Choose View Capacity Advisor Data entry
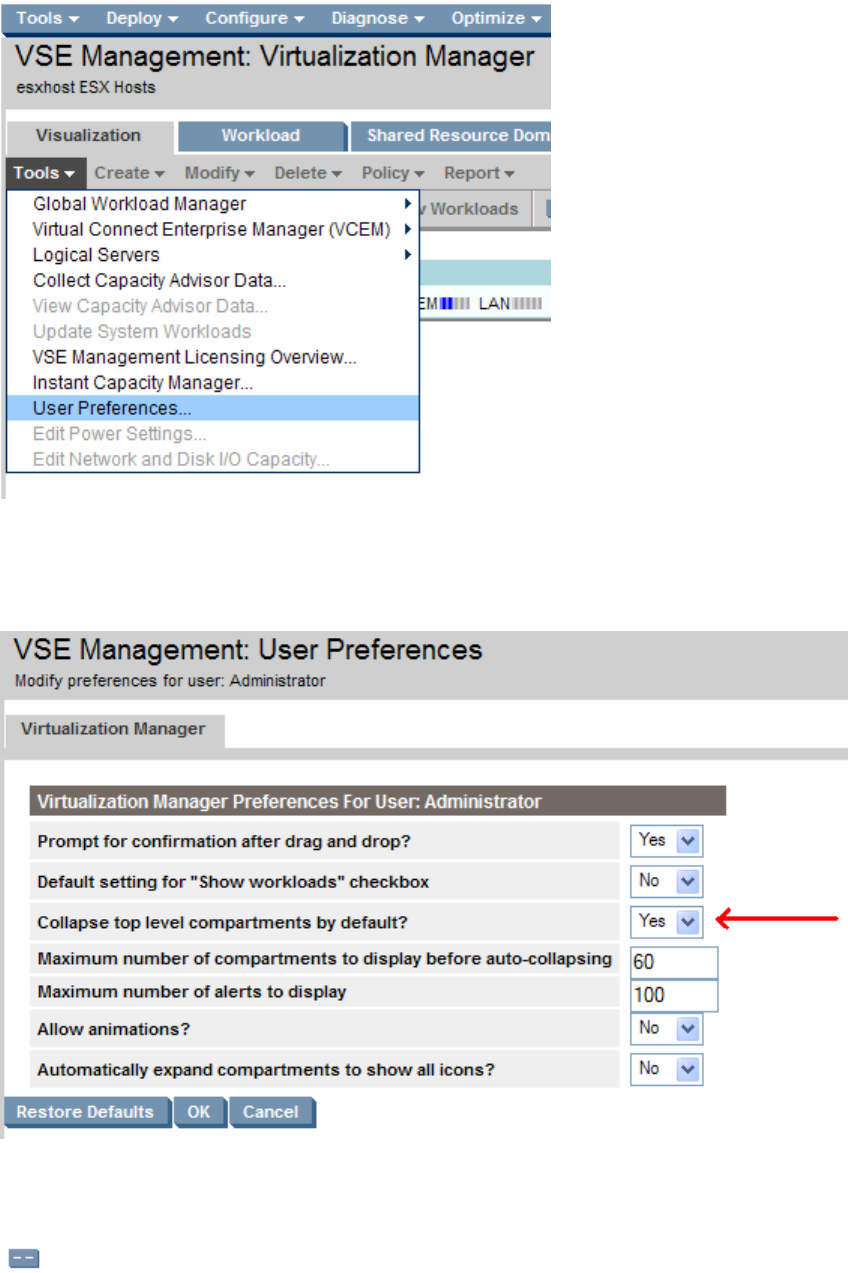Screen dimensions: 848x1273 pos(213,306)
